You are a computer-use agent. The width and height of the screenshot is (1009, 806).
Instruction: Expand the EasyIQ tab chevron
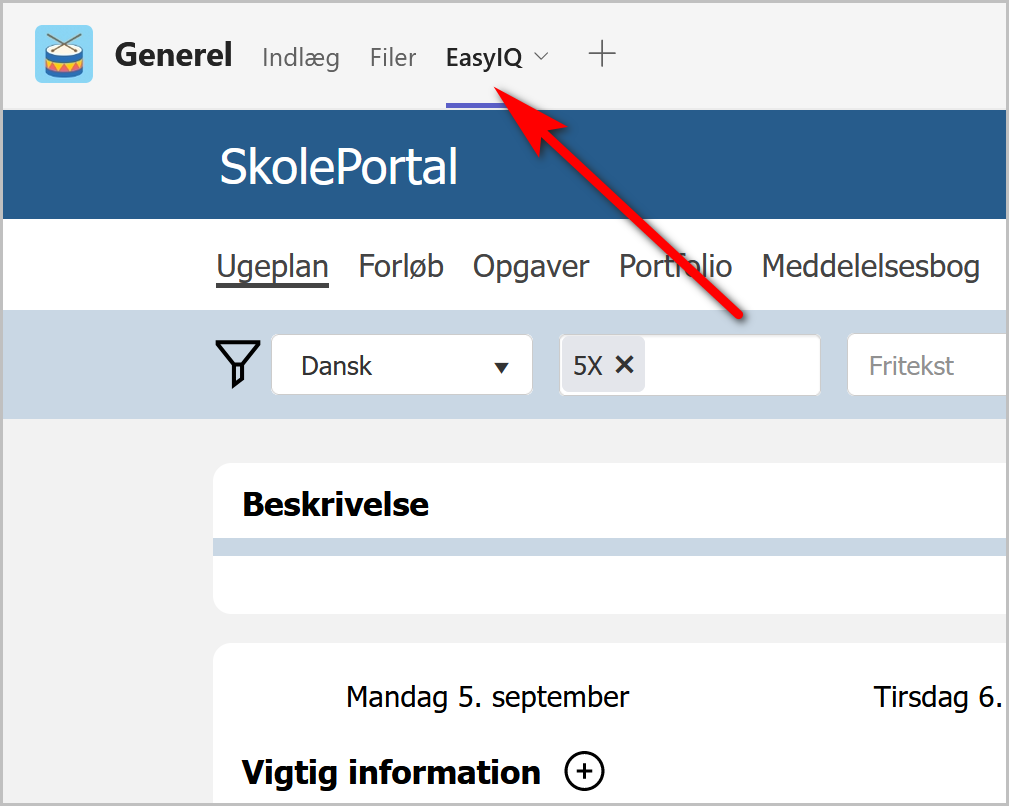point(541,57)
